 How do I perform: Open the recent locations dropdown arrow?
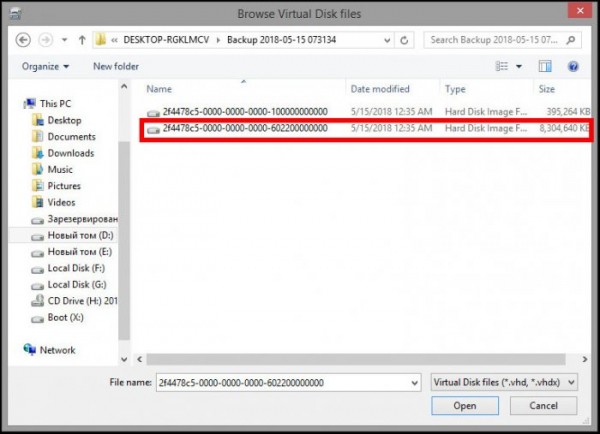(64, 40)
